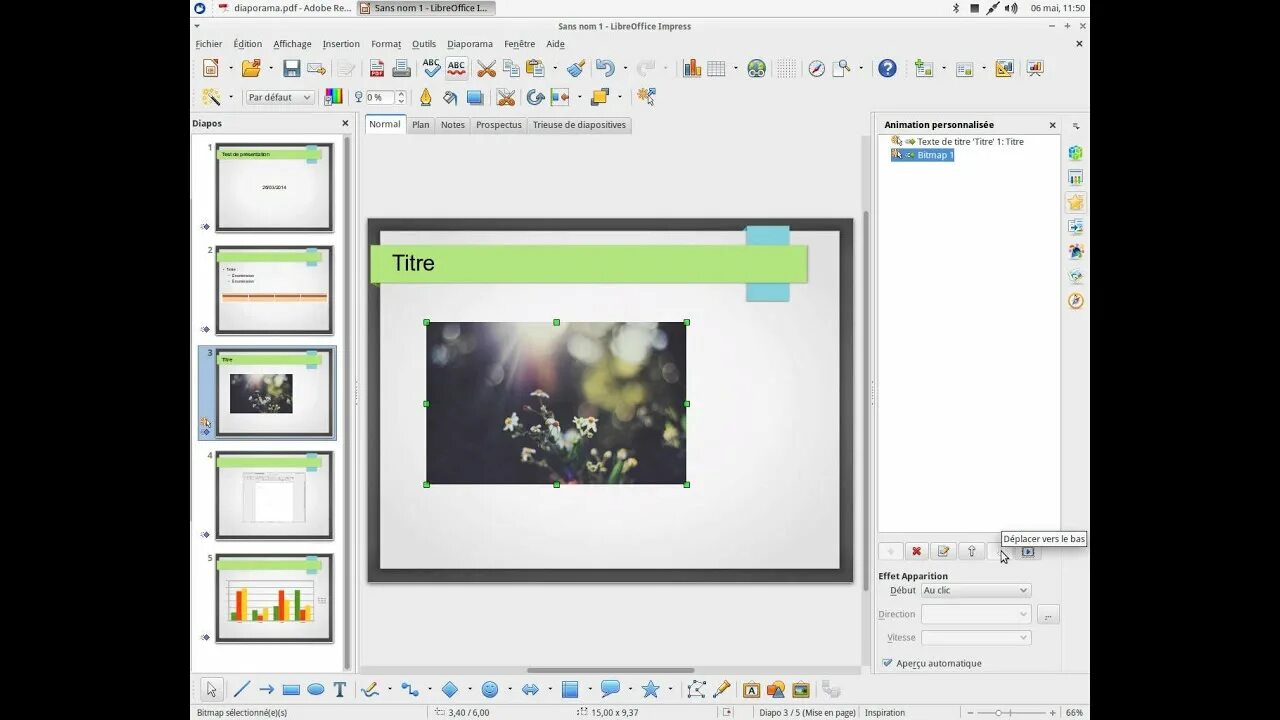Viewport: 1280px width, 720px height.
Task: Select slide 1 thumbnail in Diapos panel
Action: pos(274,187)
